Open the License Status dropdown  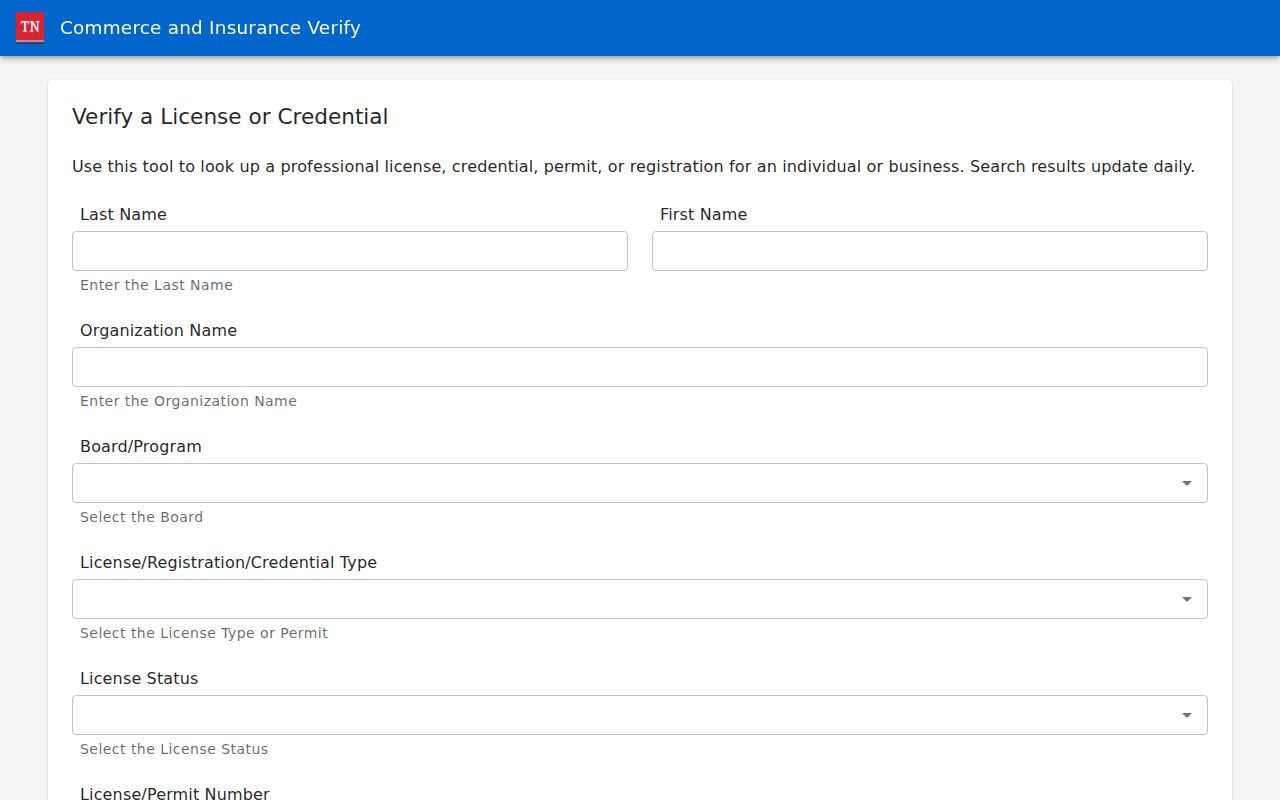(640, 715)
